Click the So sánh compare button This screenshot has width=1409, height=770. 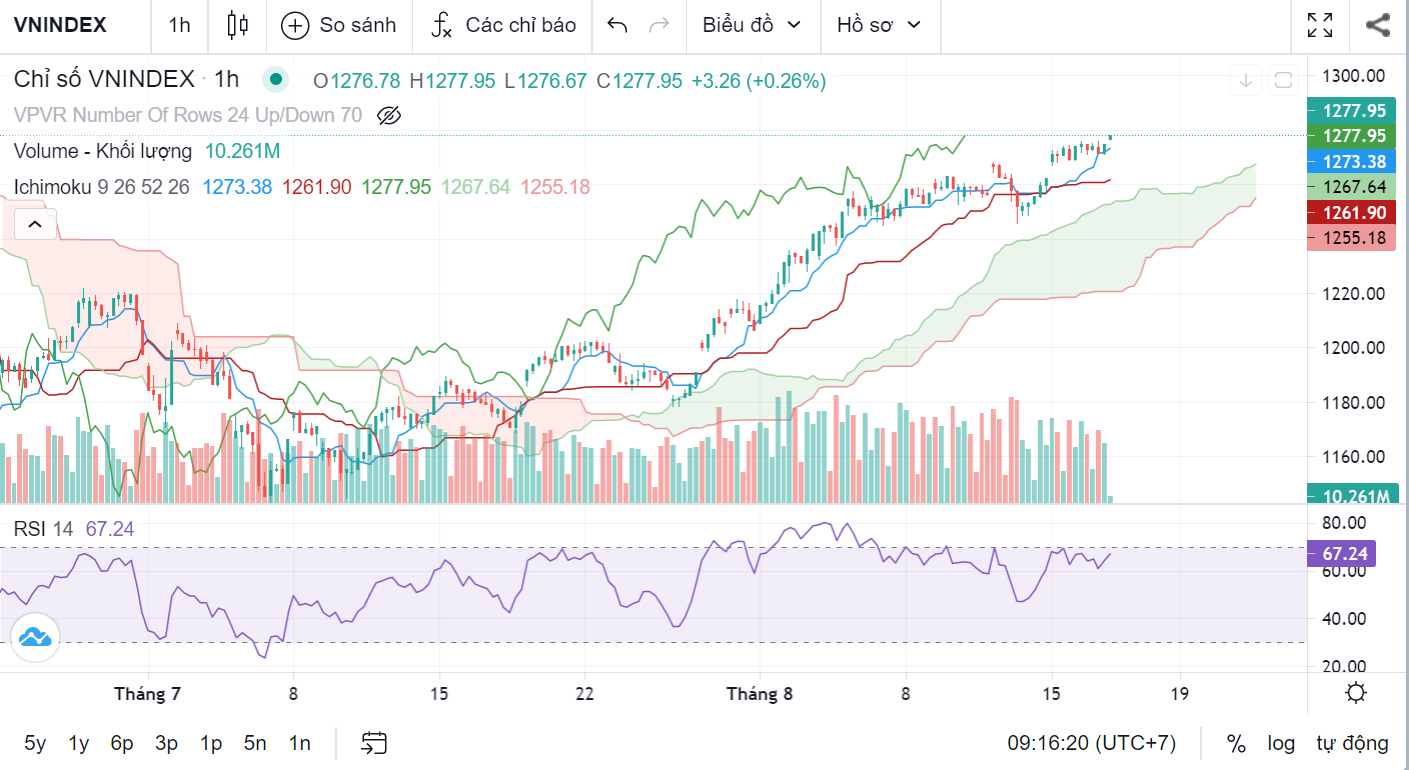pos(339,26)
